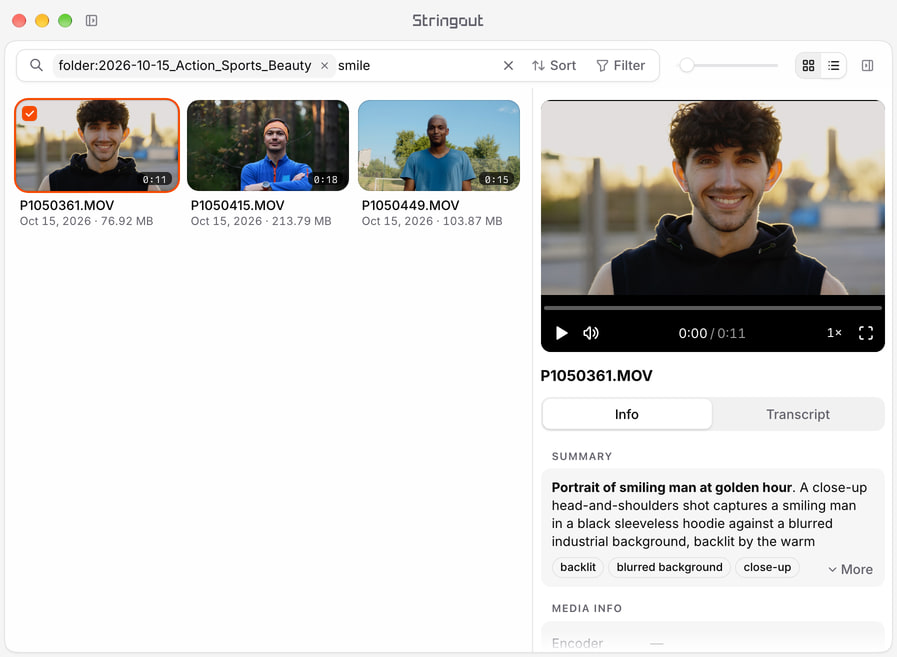Viewport: 897px width, 657px height.
Task: Select the P1050415.MOV thumbnail
Action: (268, 145)
